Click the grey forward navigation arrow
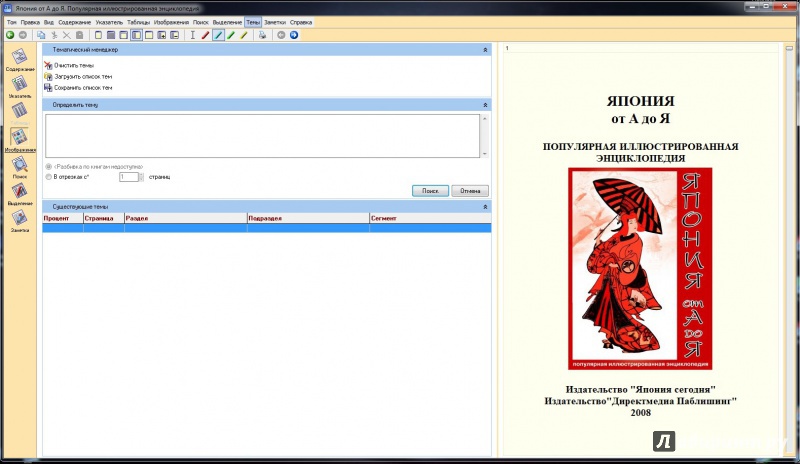 (x=23, y=35)
